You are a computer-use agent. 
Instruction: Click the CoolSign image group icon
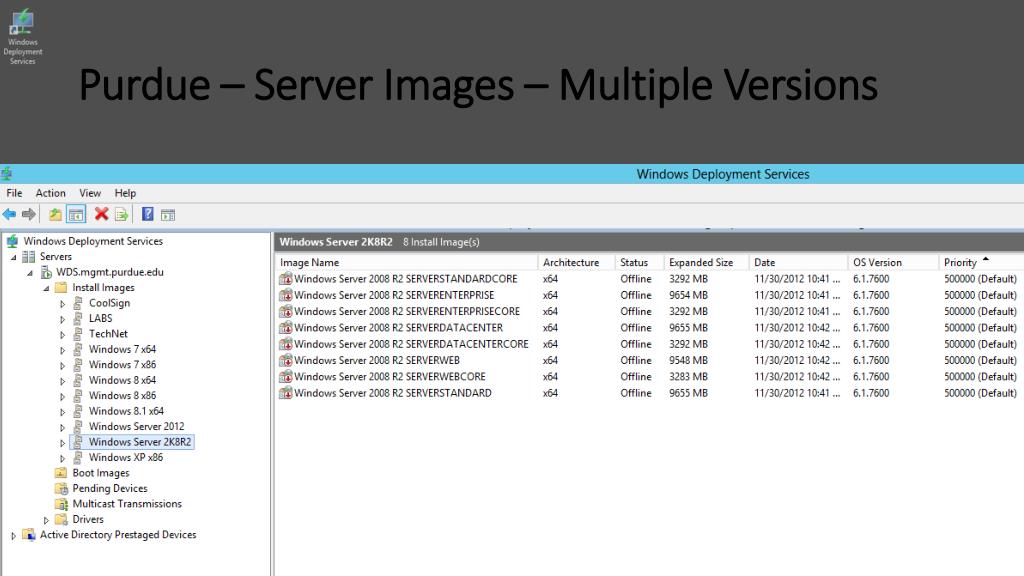click(78, 303)
